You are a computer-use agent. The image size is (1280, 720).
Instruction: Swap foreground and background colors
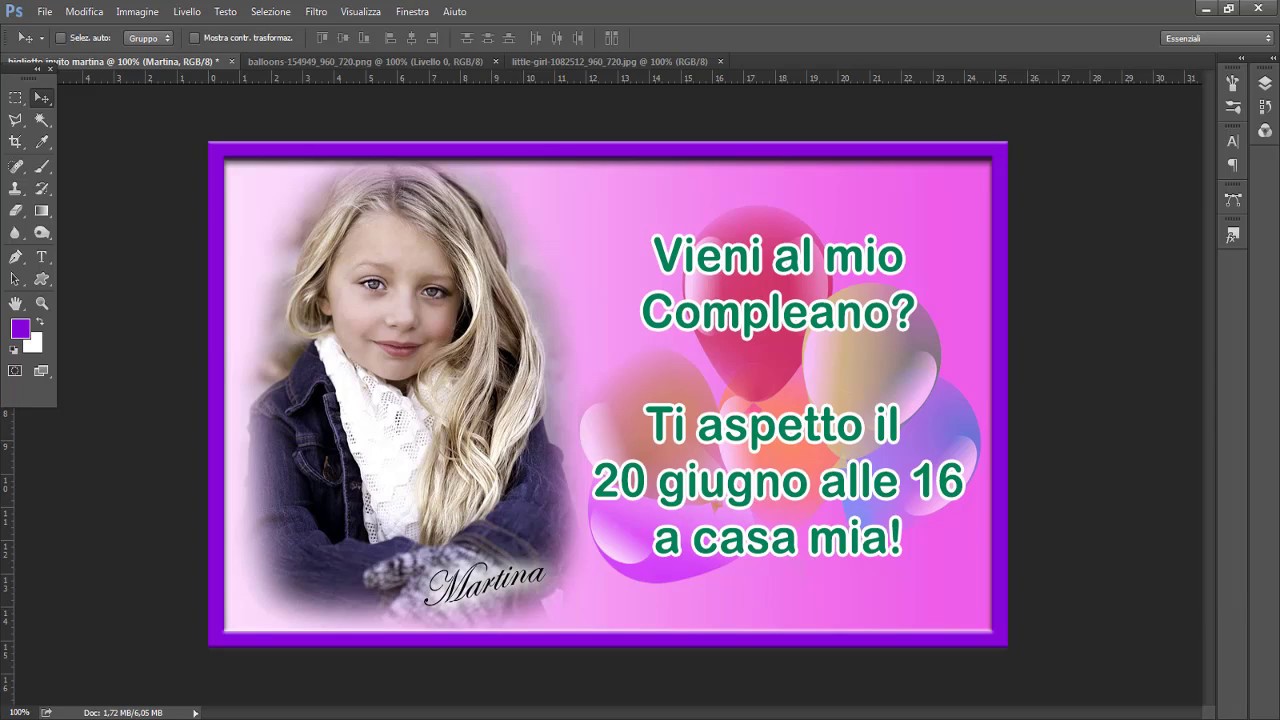pos(40,322)
